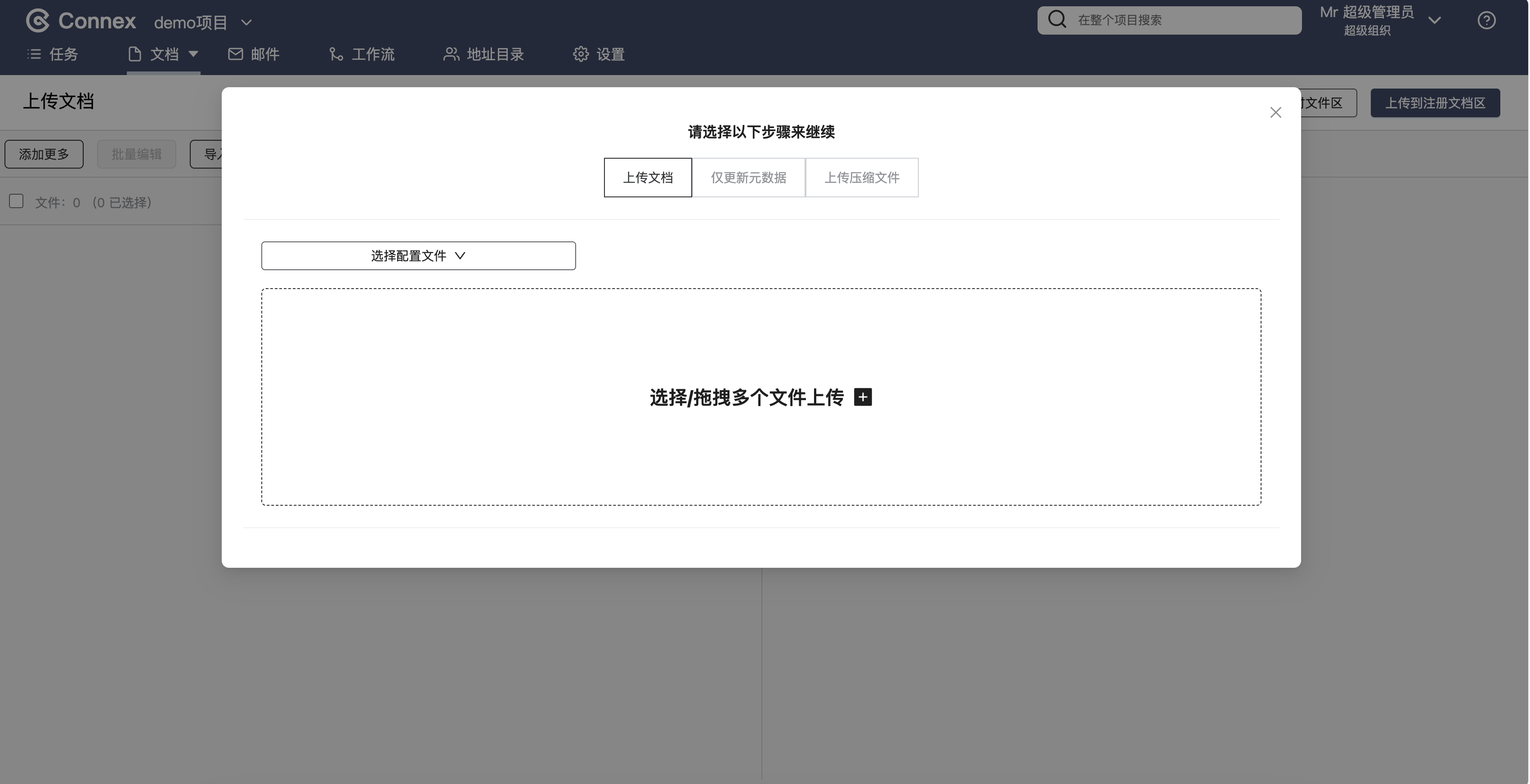Close the upload dialog with X
1530x784 pixels.
1275,113
